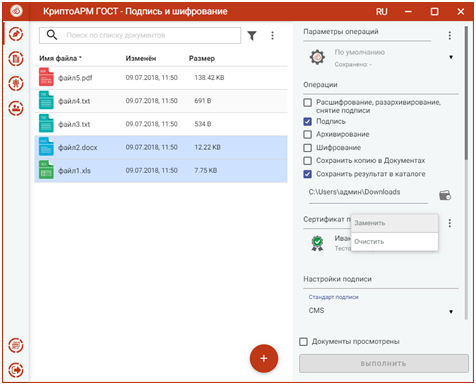Image resolution: width=476 pixels, height=385 pixels.
Task: Click the файл5.pdf file icon
Action: click(46, 77)
